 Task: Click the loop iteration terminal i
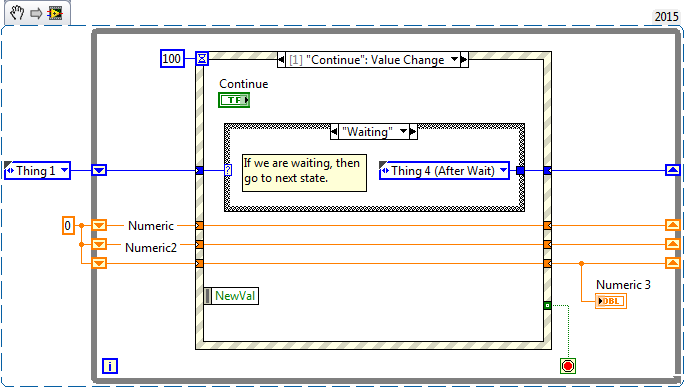[x=110, y=366]
